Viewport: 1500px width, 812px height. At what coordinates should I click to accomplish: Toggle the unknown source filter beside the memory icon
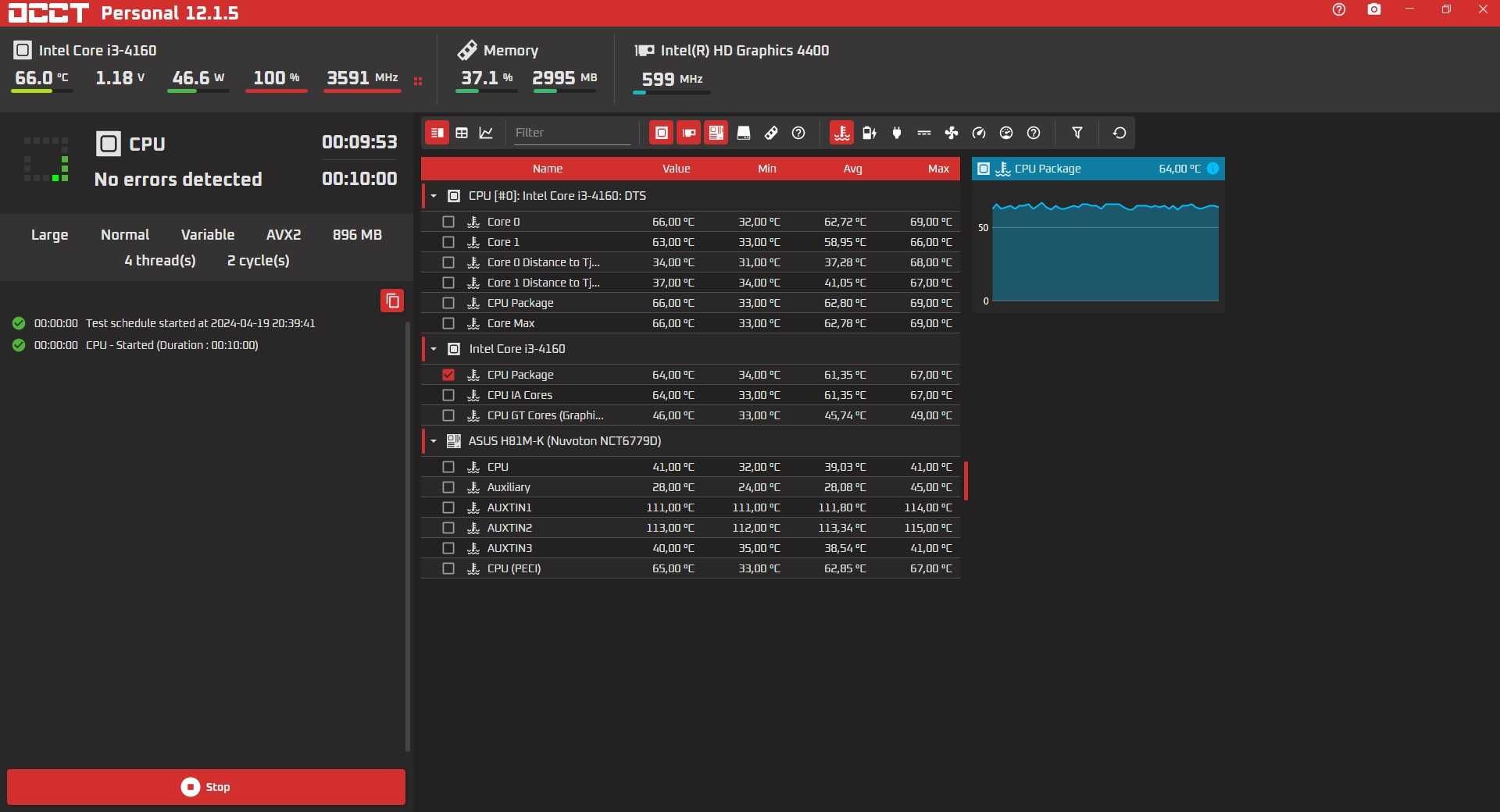click(798, 133)
